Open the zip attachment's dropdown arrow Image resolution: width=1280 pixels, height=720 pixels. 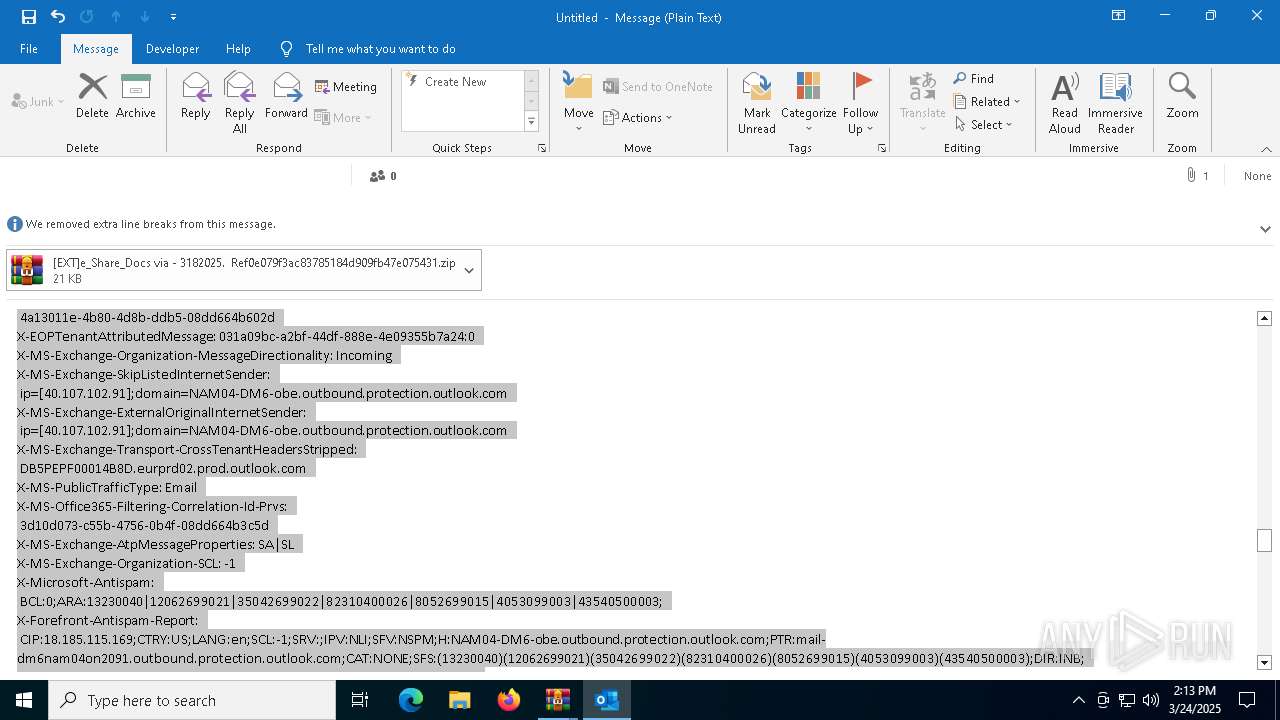click(x=469, y=270)
